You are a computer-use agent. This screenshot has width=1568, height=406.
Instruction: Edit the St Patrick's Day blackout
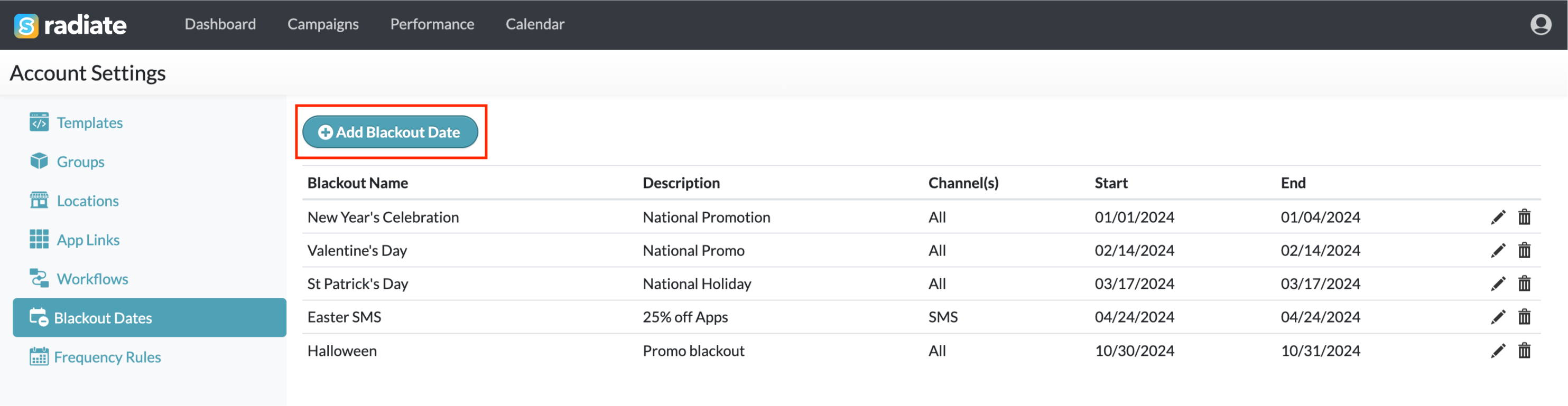[x=1498, y=284]
